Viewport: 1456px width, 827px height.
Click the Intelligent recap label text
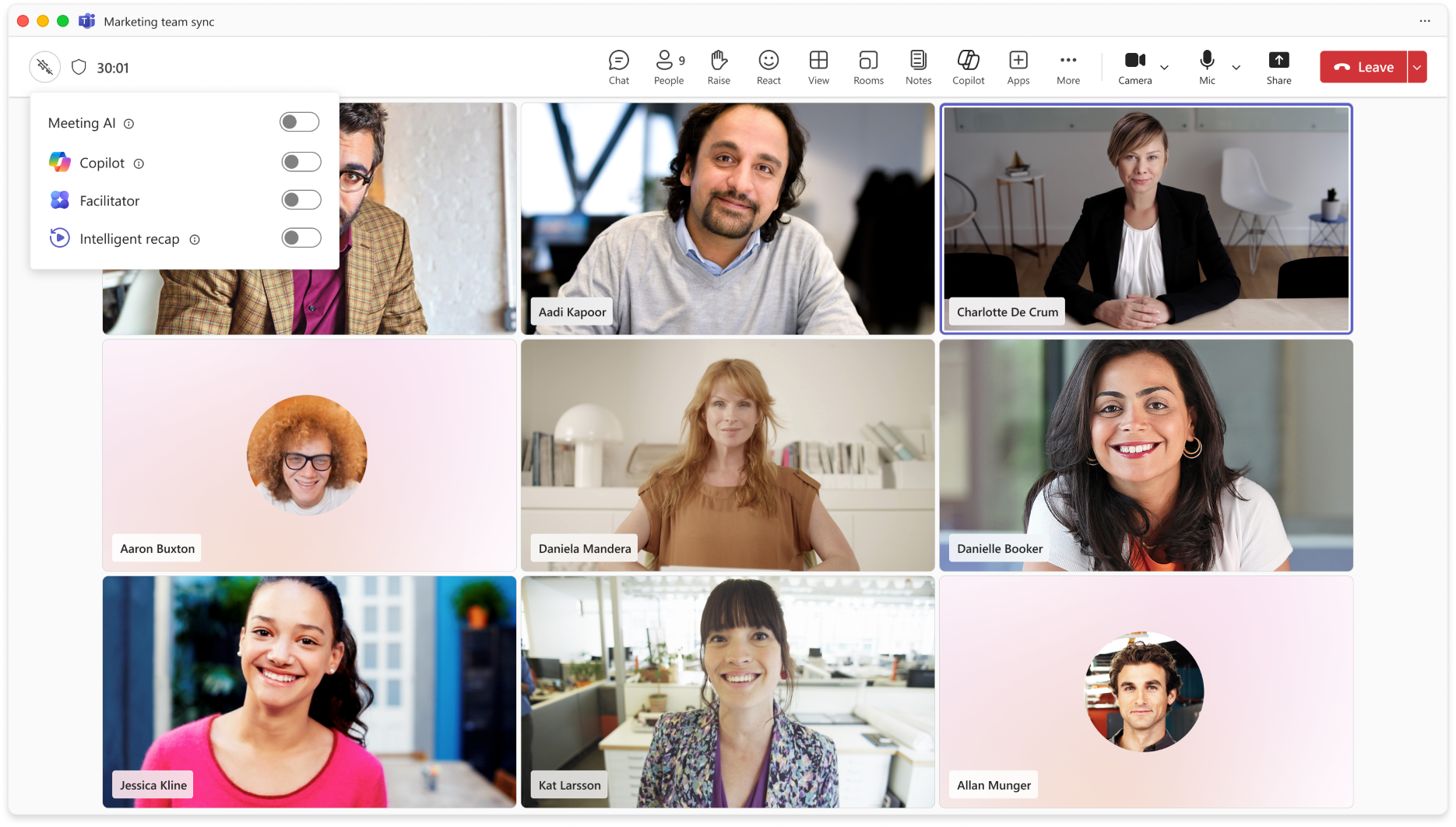click(129, 239)
